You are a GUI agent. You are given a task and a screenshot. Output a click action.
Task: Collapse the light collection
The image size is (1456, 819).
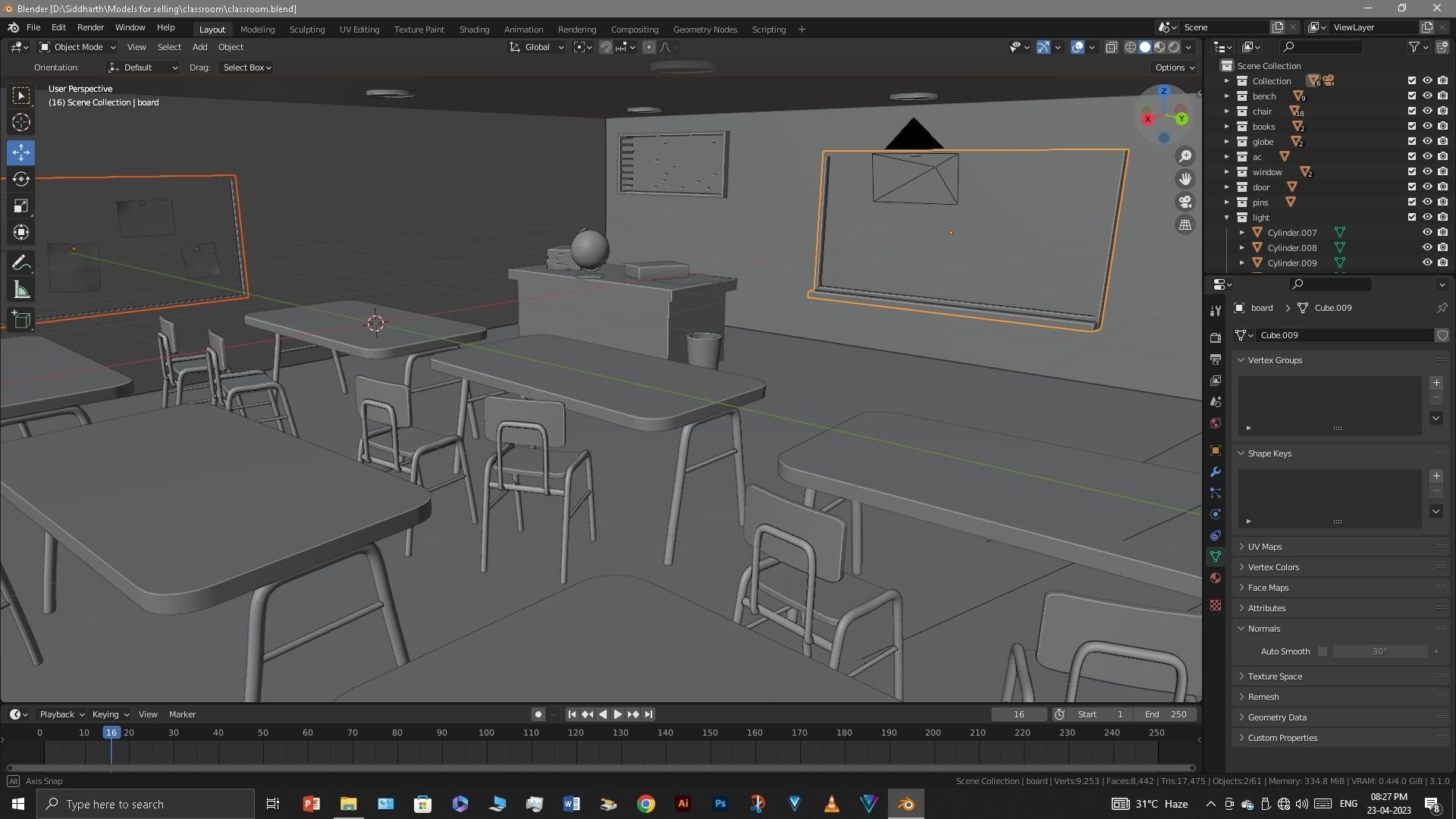(x=1226, y=218)
